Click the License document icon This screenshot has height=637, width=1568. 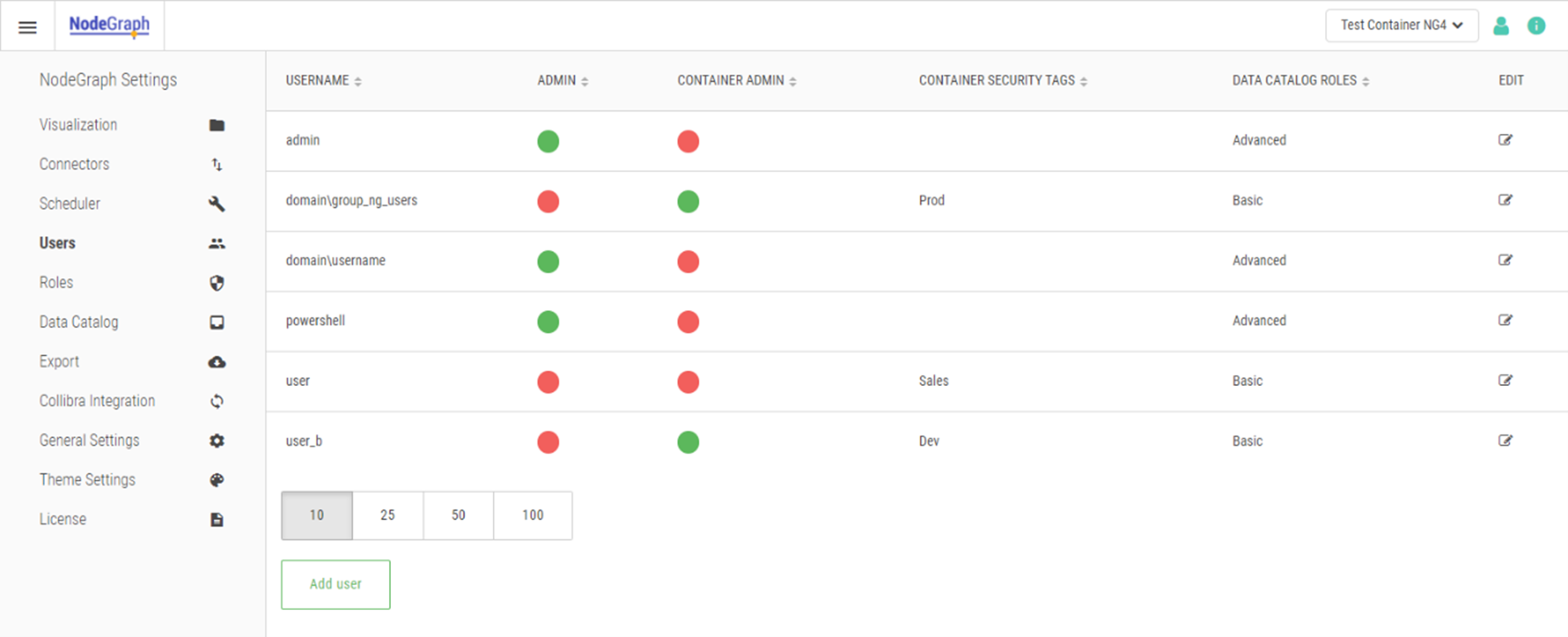tap(217, 520)
